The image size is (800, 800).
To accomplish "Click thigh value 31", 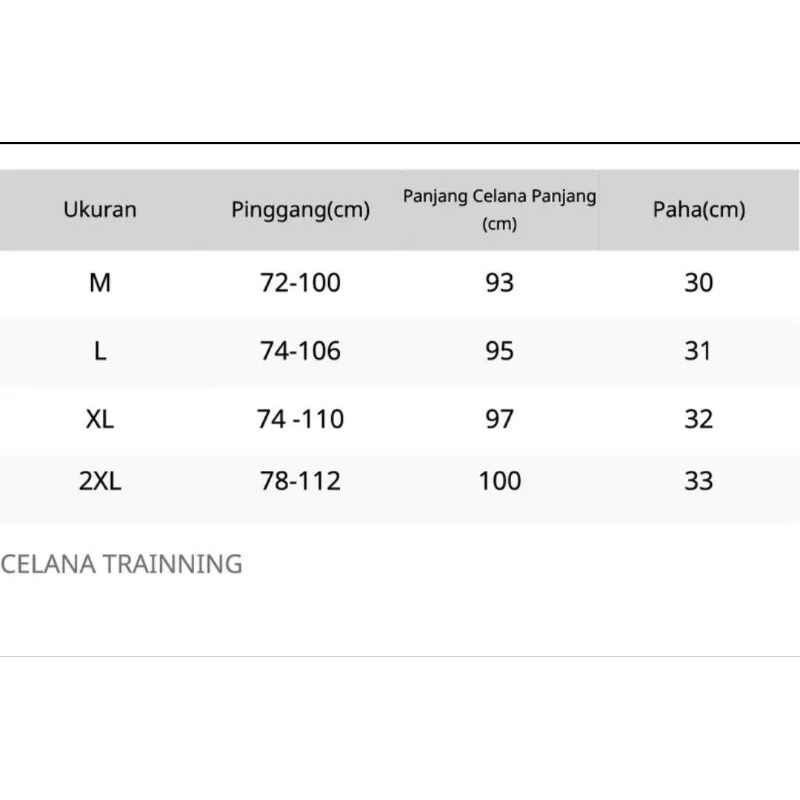I will point(698,351).
